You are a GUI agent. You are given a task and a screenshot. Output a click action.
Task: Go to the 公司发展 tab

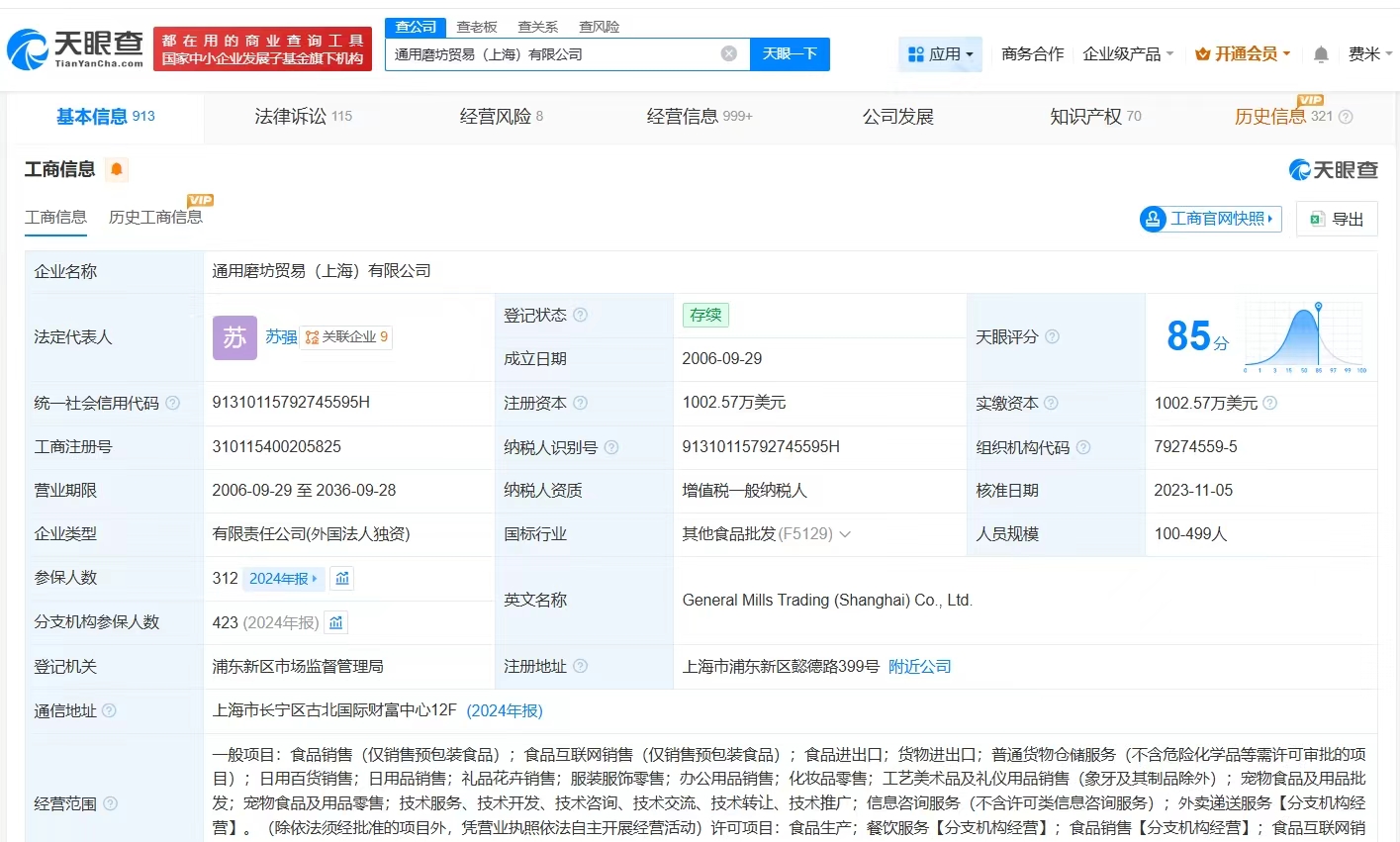[898, 117]
